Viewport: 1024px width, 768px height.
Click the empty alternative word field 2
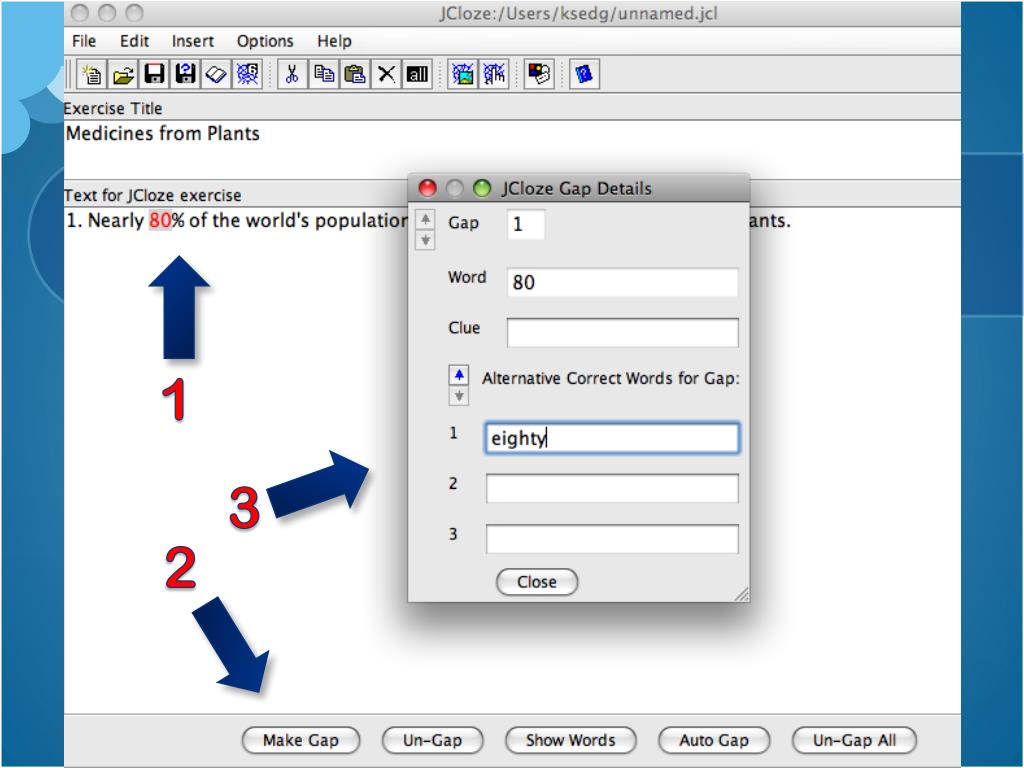coord(612,488)
